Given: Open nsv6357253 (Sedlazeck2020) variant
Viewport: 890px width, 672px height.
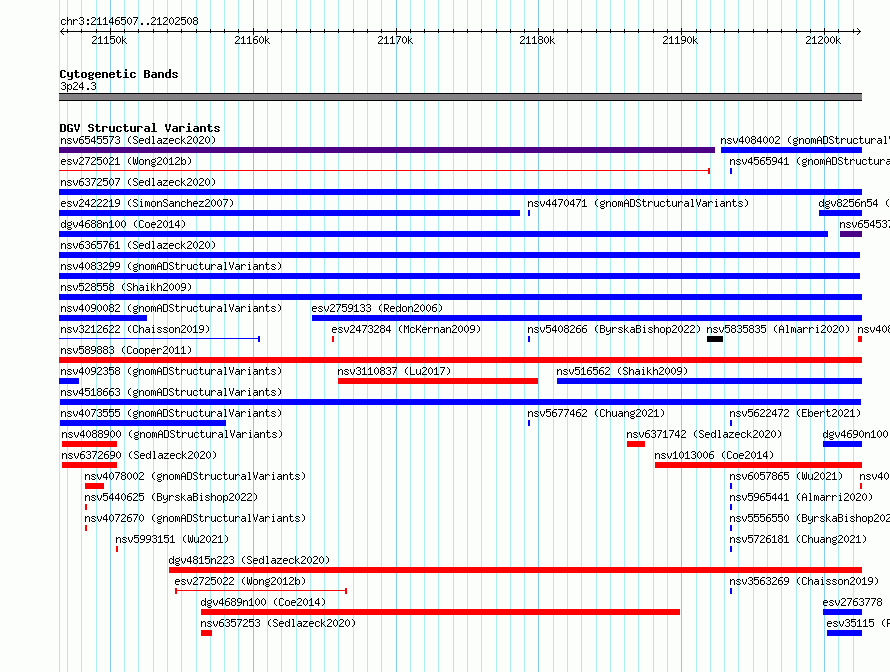Looking at the screenshot, I should point(278,623).
